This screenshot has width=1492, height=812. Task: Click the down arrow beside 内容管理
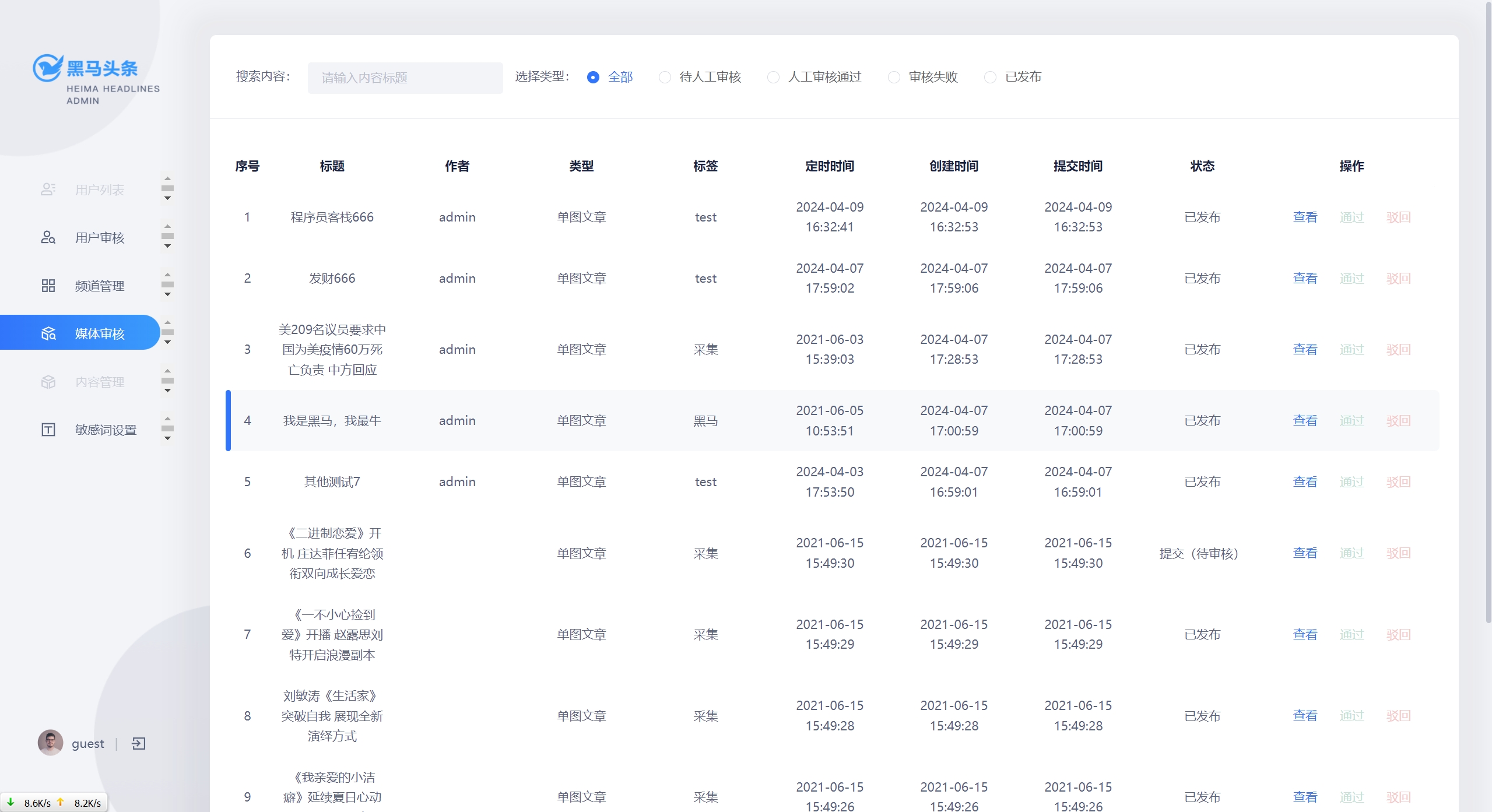tap(167, 391)
